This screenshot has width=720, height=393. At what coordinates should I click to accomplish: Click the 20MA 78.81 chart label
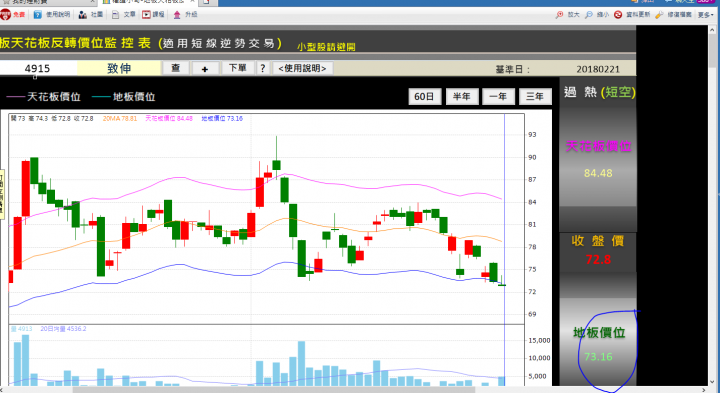click(120, 118)
